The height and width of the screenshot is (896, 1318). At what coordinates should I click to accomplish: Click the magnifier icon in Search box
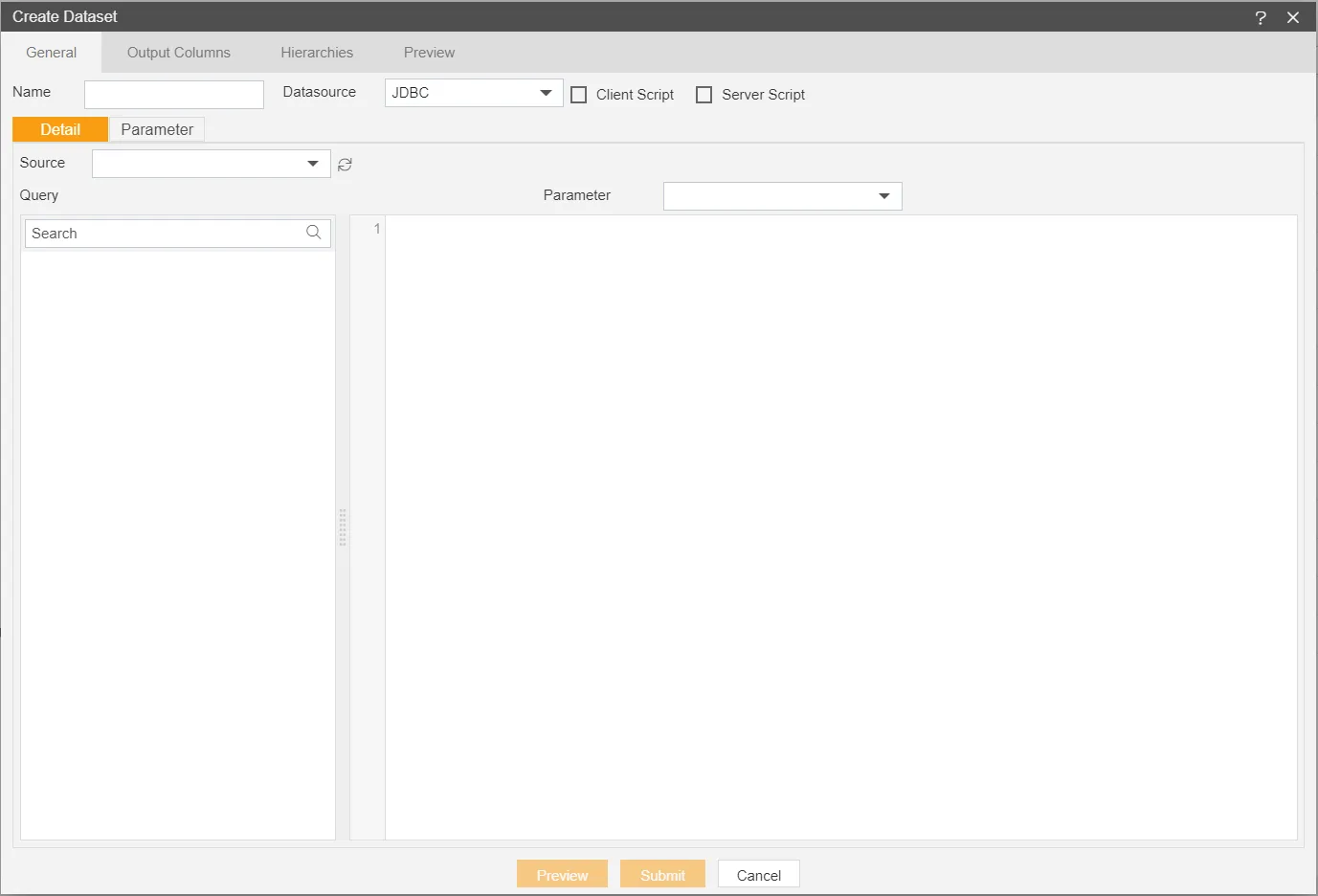pos(314,233)
